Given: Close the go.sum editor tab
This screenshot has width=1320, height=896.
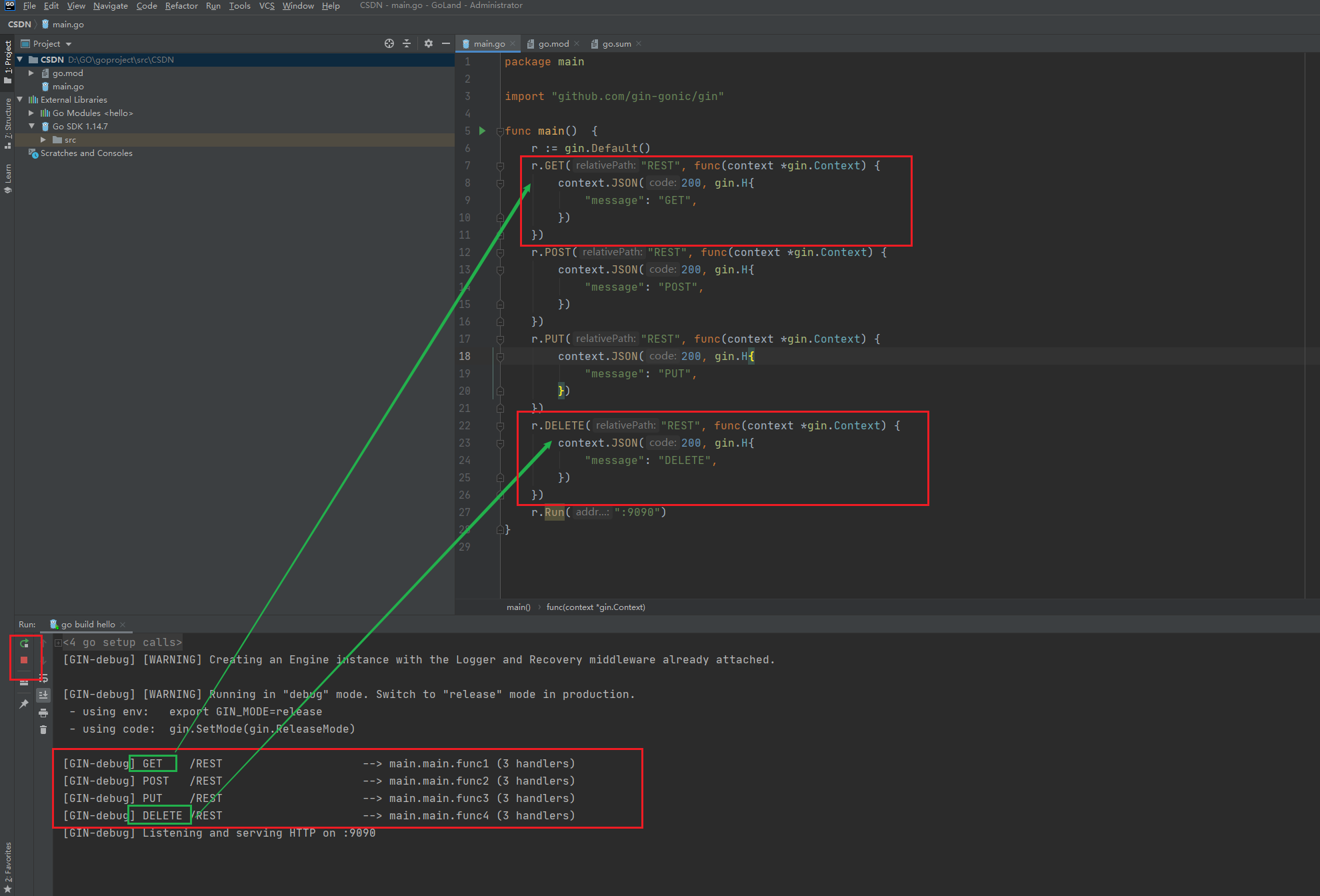Looking at the screenshot, I should pos(639,44).
